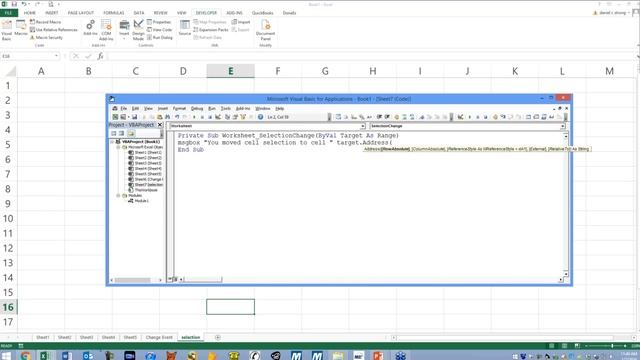Open the VBA editor Insert menu
This screenshot has width=640, height=360.
click(162, 109)
